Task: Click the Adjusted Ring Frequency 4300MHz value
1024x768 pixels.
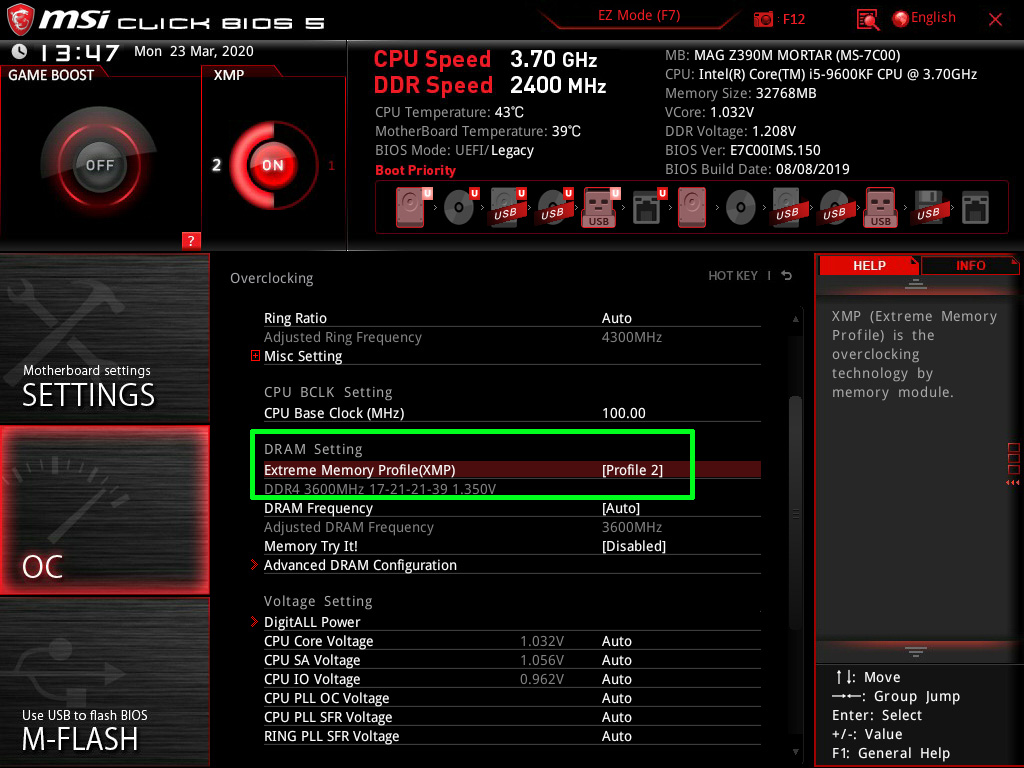Action: [632, 337]
